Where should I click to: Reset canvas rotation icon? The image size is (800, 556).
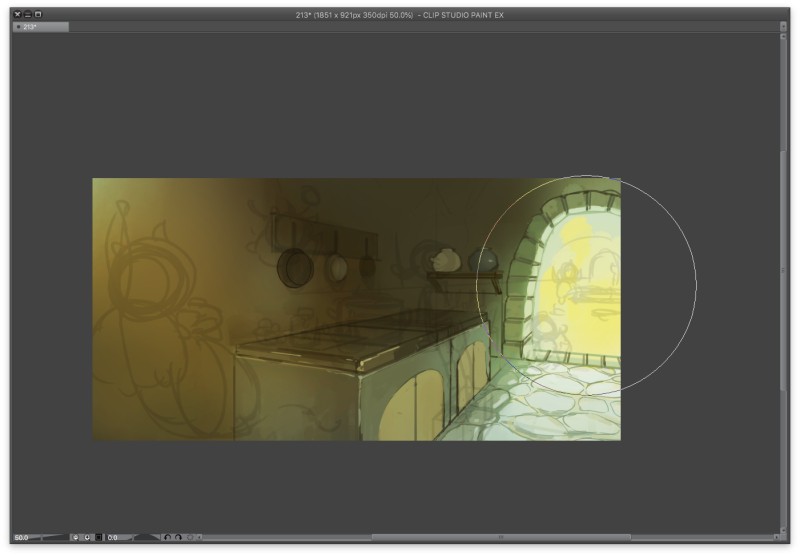[190, 537]
